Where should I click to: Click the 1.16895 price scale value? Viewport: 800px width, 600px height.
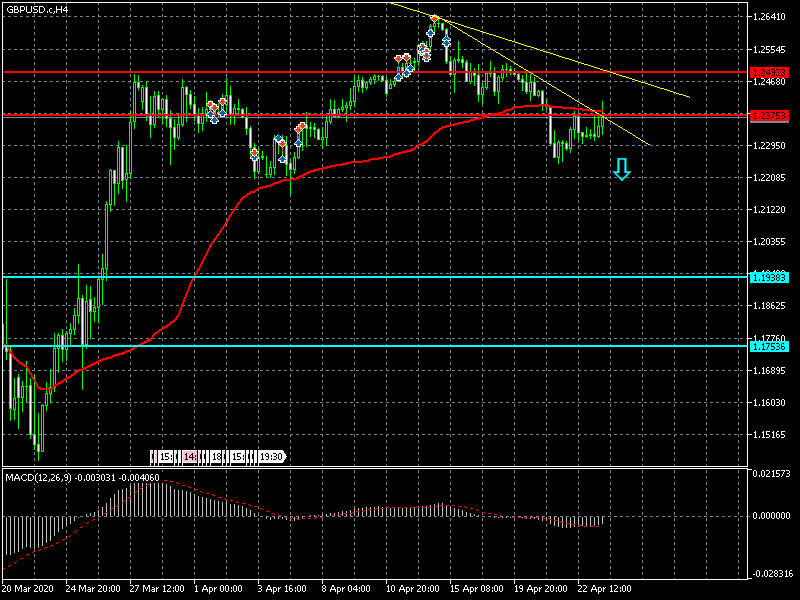pyautogui.click(x=769, y=370)
